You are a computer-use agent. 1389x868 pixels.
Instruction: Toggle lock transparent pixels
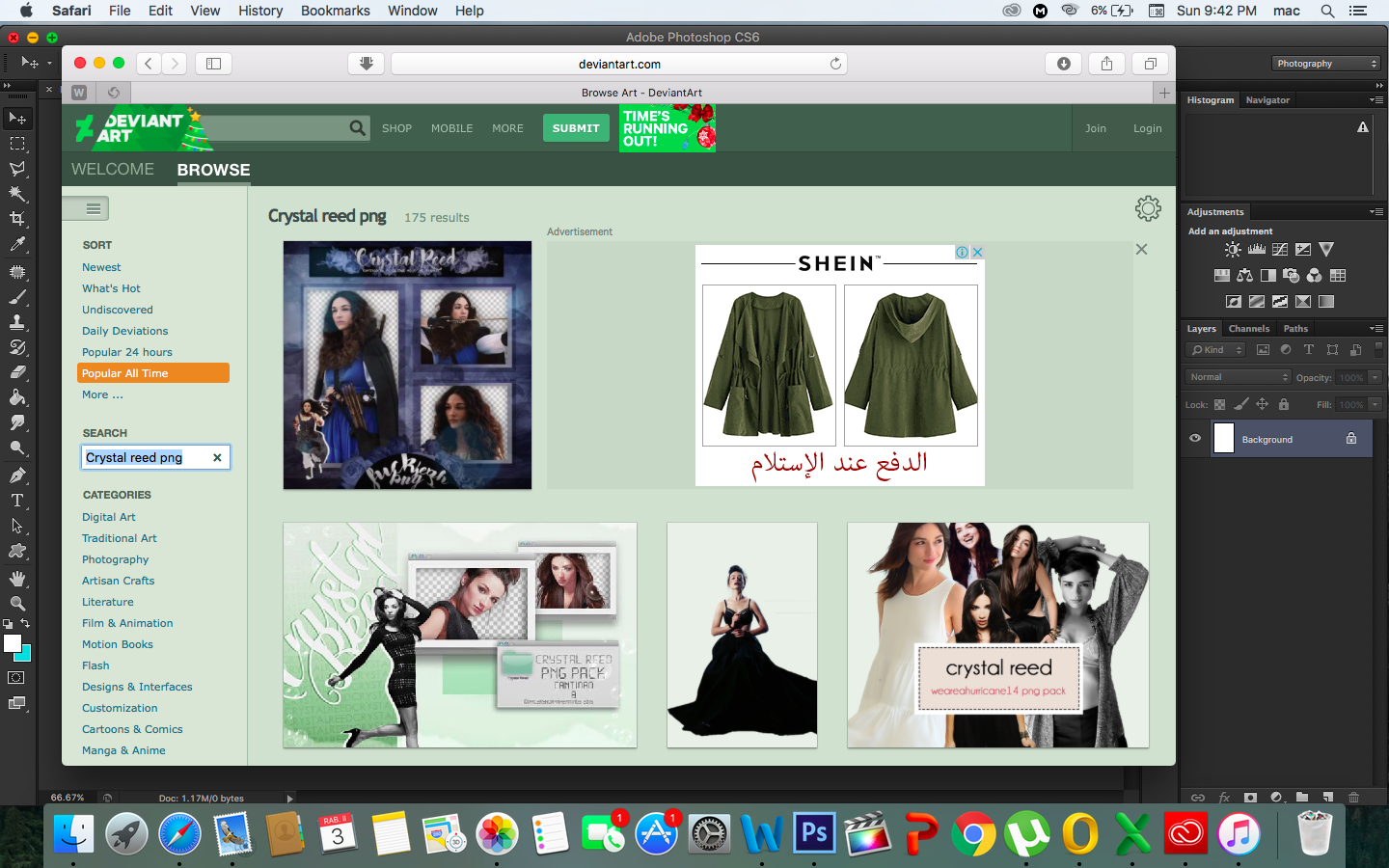[1219, 405]
